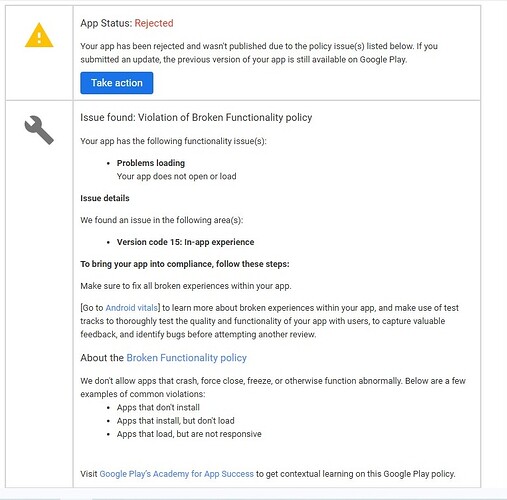
Task: Click 'To bring your app into compliance' heading
Action: pos(185,264)
